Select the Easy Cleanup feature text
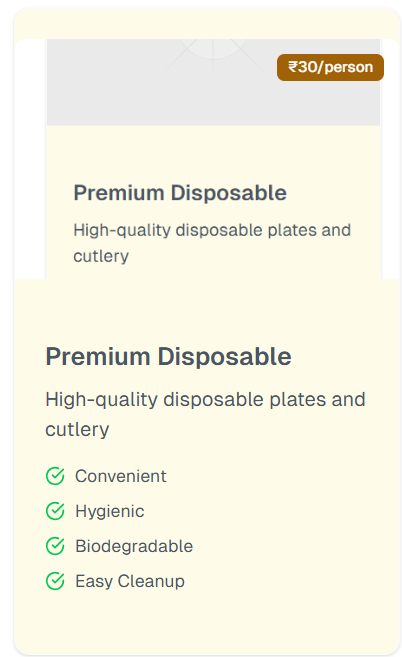 [130, 581]
